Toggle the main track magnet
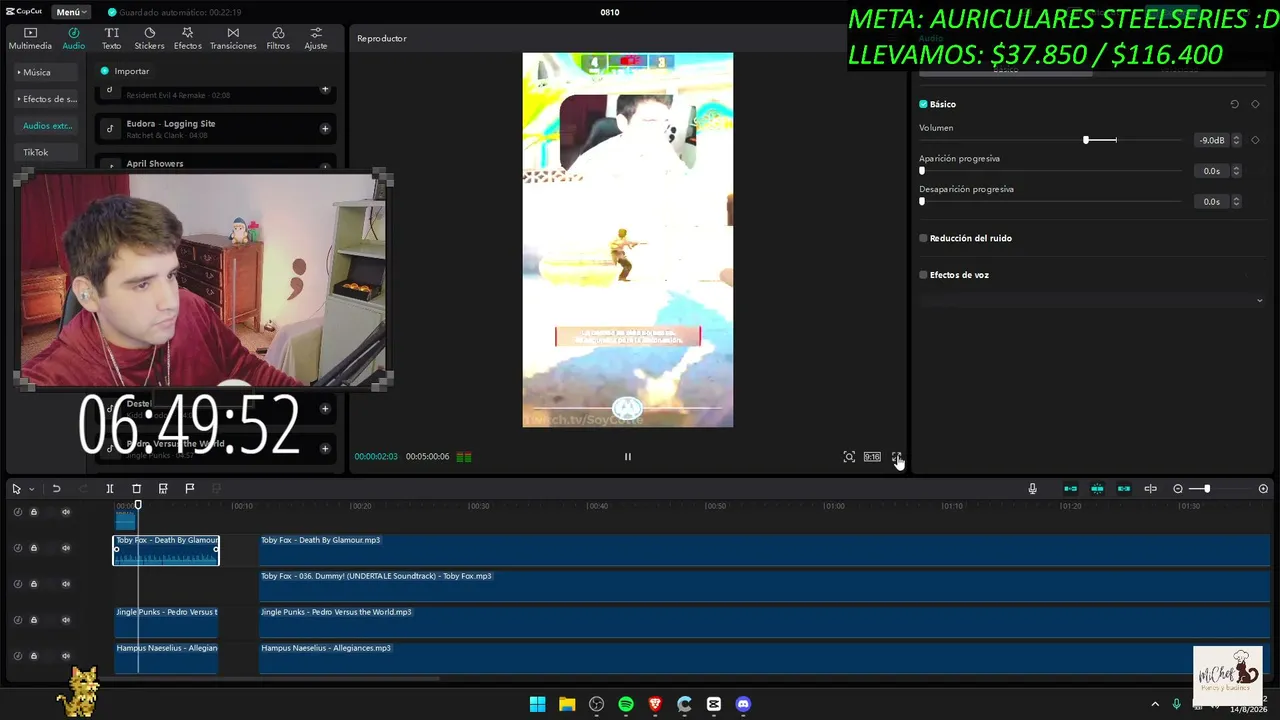The height and width of the screenshot is (720, 1280). tap(1070, 489)
